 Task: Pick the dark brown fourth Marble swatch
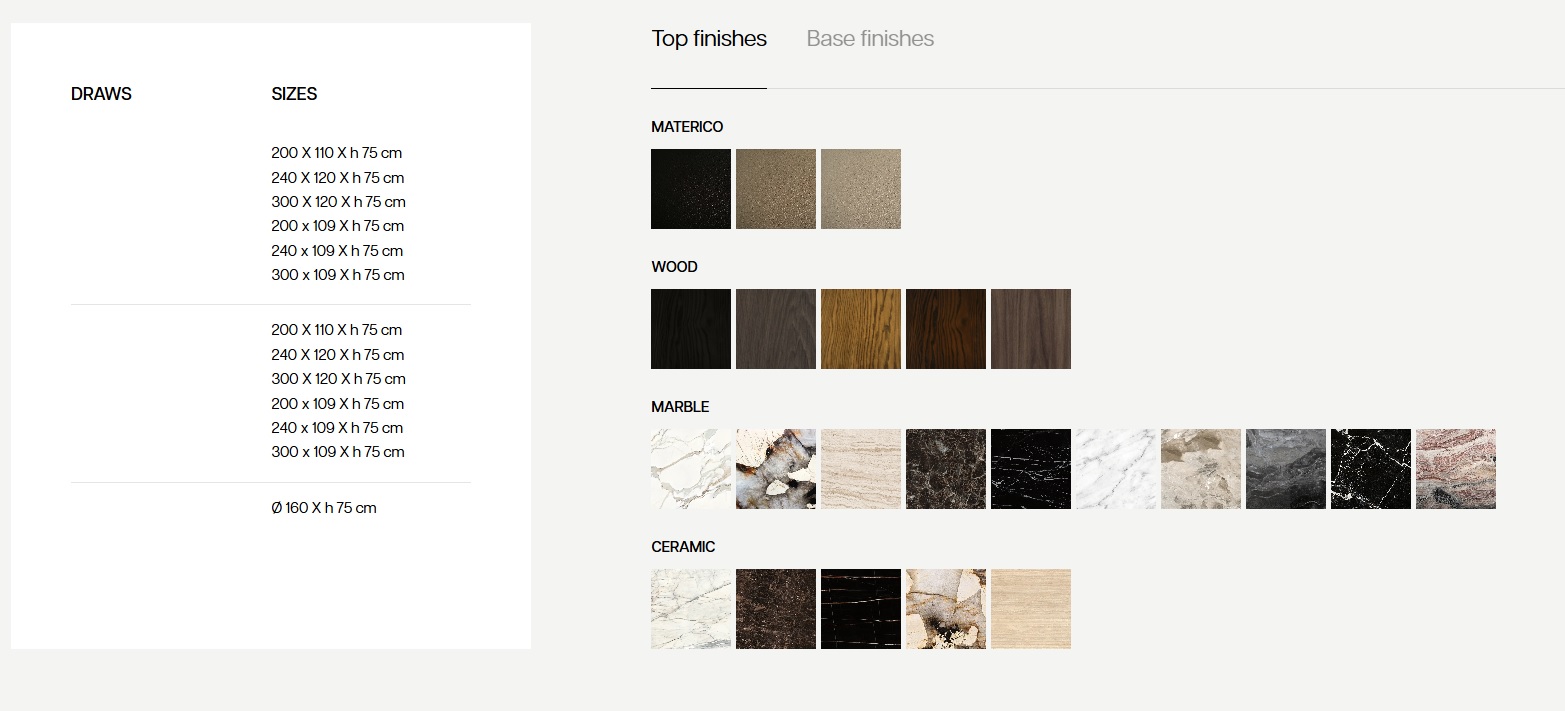(946, 469)
